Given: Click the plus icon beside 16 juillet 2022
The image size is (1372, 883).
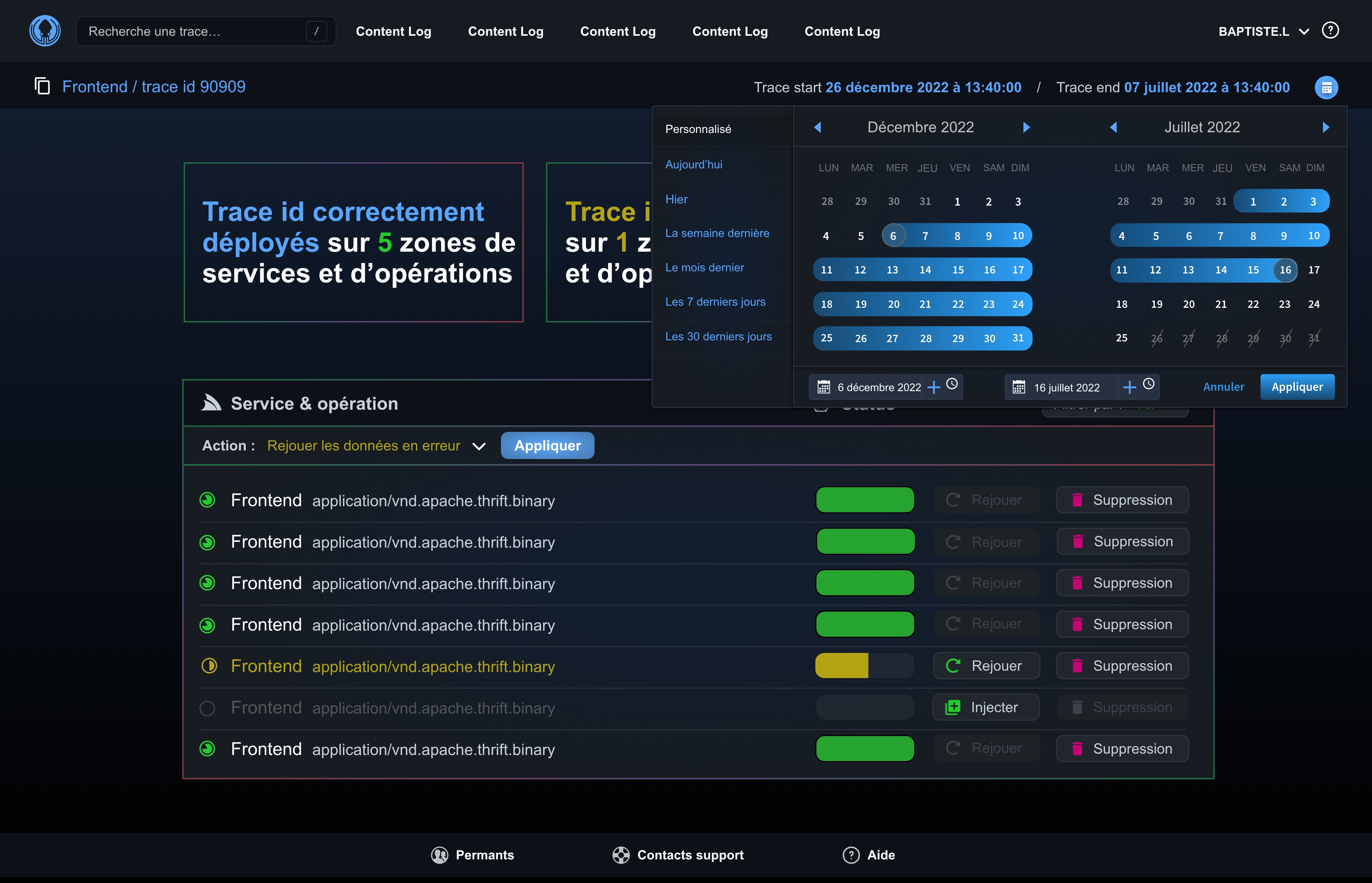Looking at the screenshot, I should click(1129, 388).
